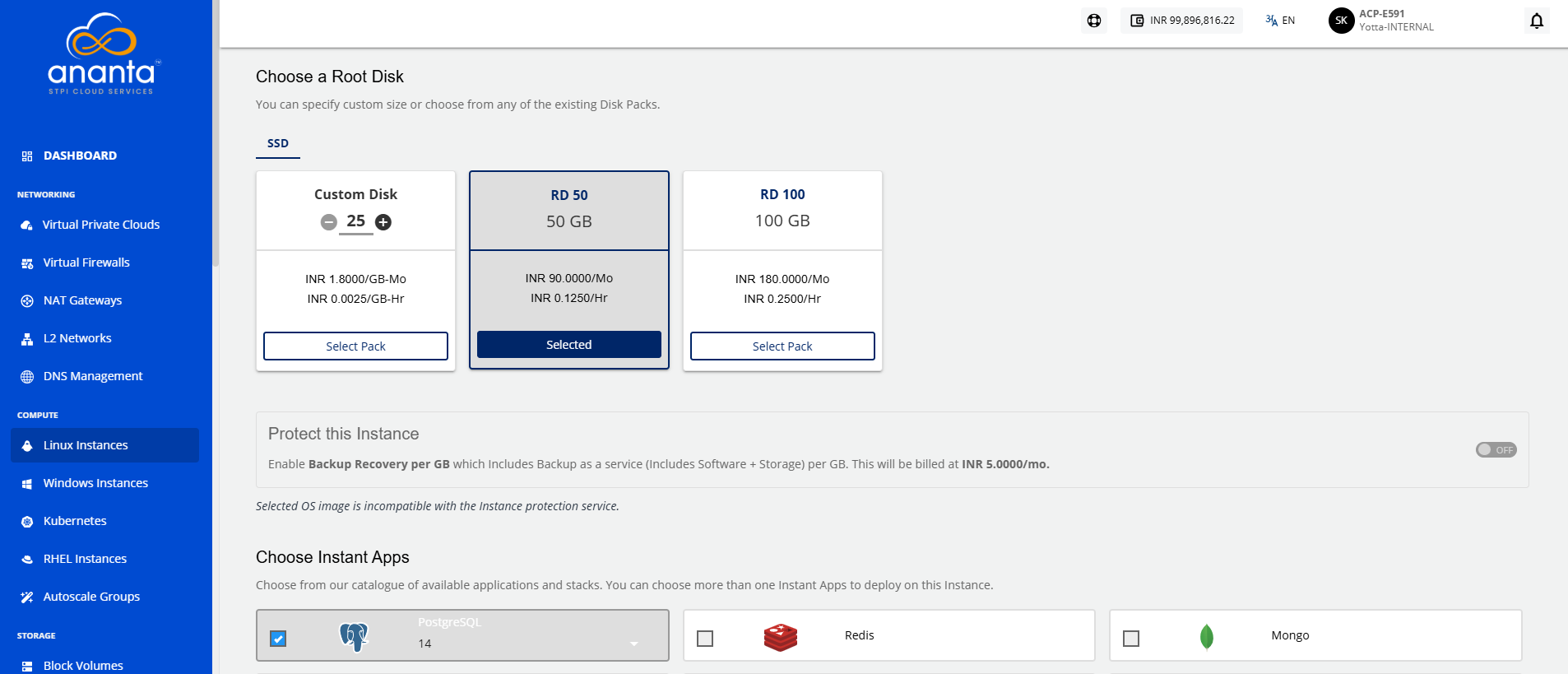Open PostgreSQL version 14 dropdown
This screenshot has width=1568, height=674.
pos(528,644)
